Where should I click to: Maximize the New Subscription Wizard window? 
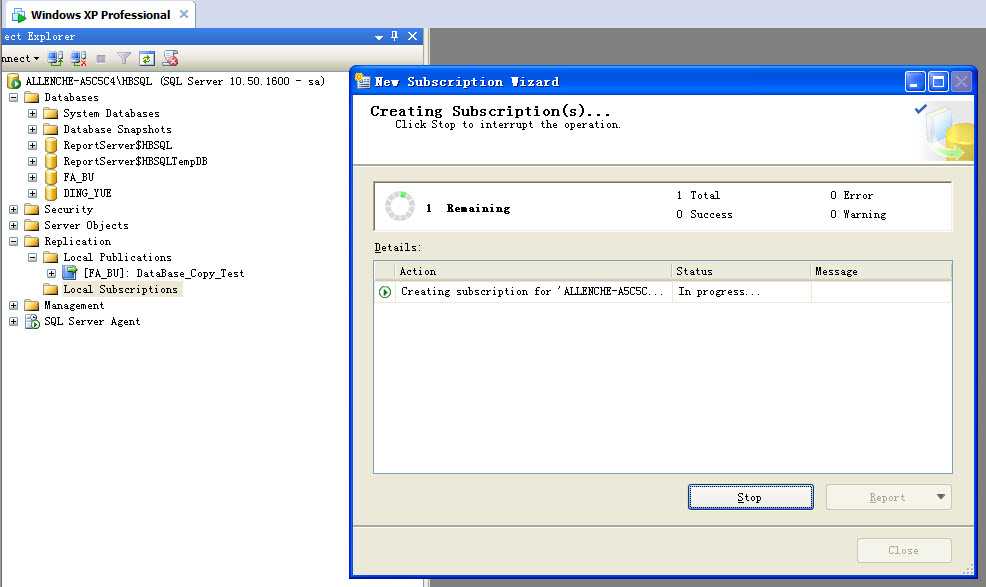click(938, 81)
